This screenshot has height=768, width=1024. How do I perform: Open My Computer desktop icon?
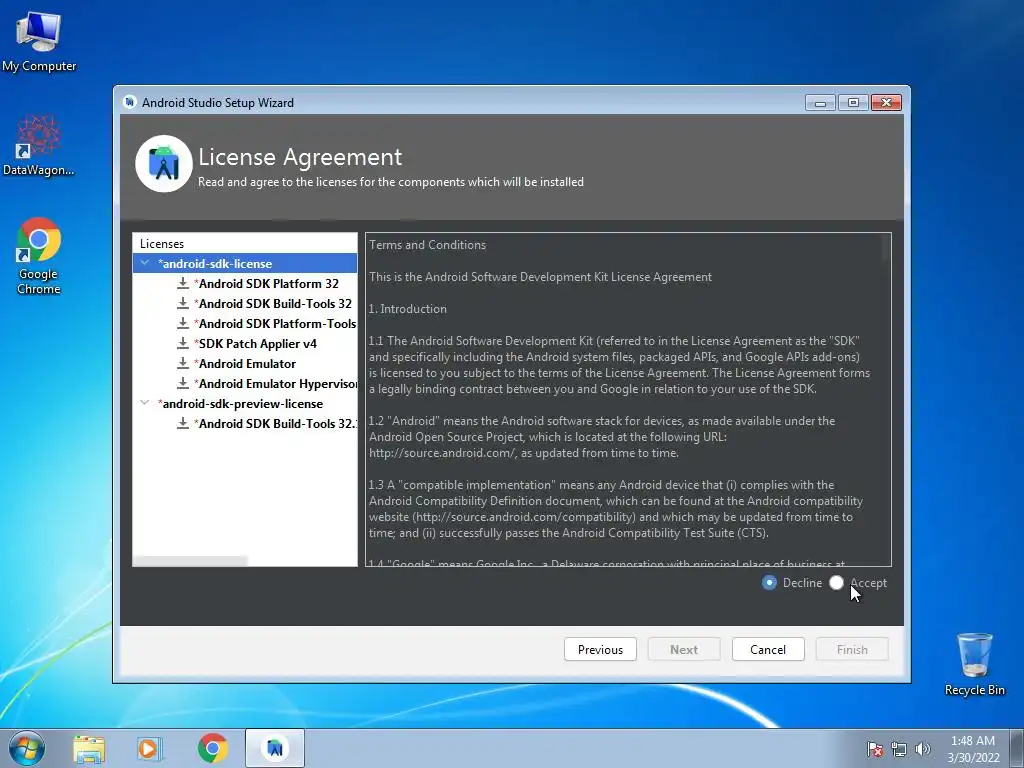39,40
